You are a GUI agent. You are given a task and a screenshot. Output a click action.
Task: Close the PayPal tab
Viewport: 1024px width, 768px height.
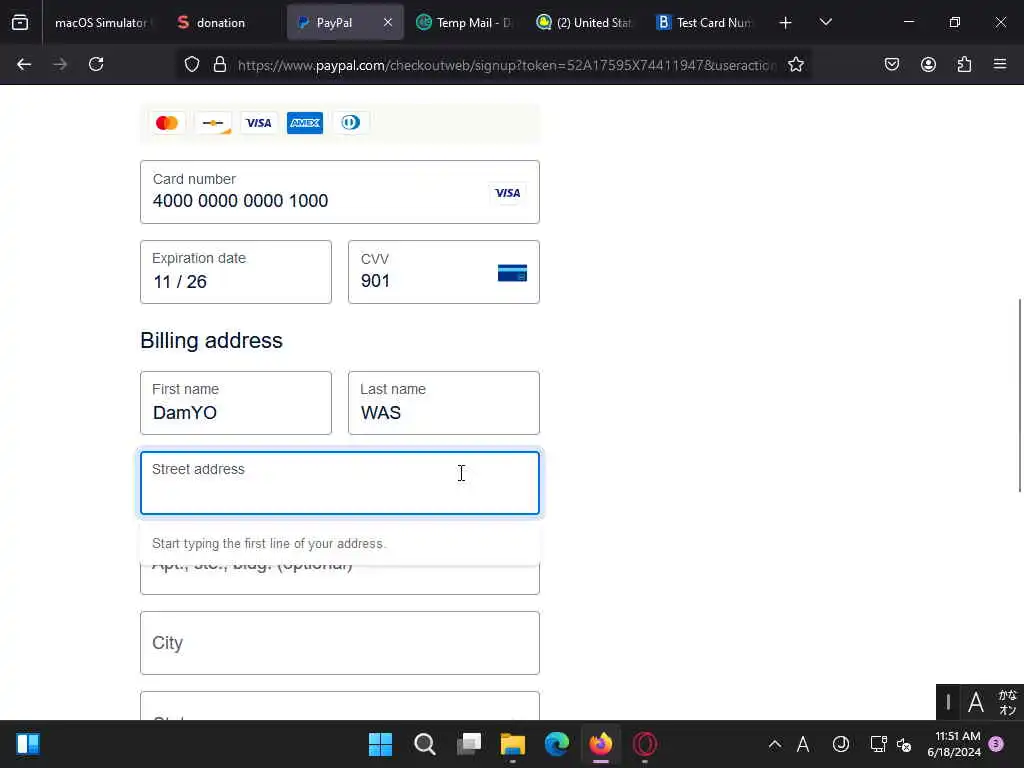388,22
